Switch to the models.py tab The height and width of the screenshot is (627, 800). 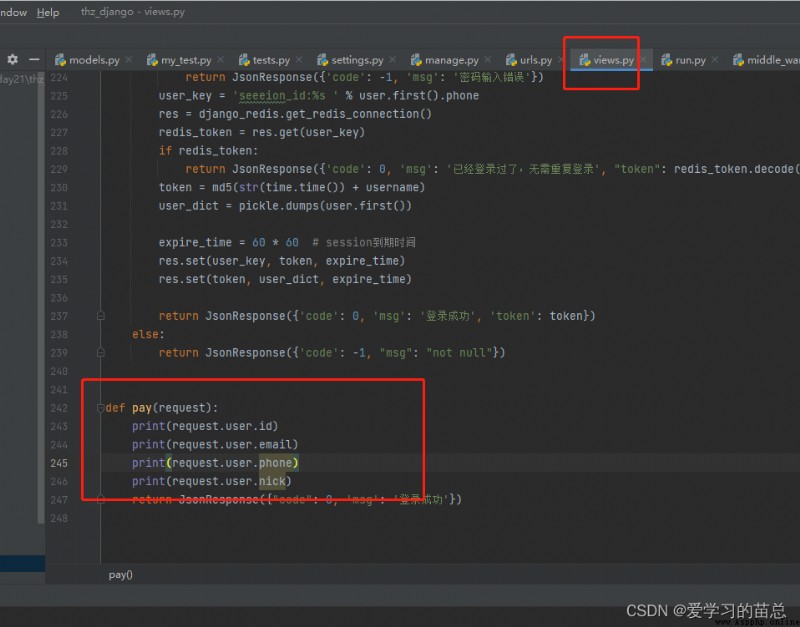pyautogui.click(x=94, y=60)
